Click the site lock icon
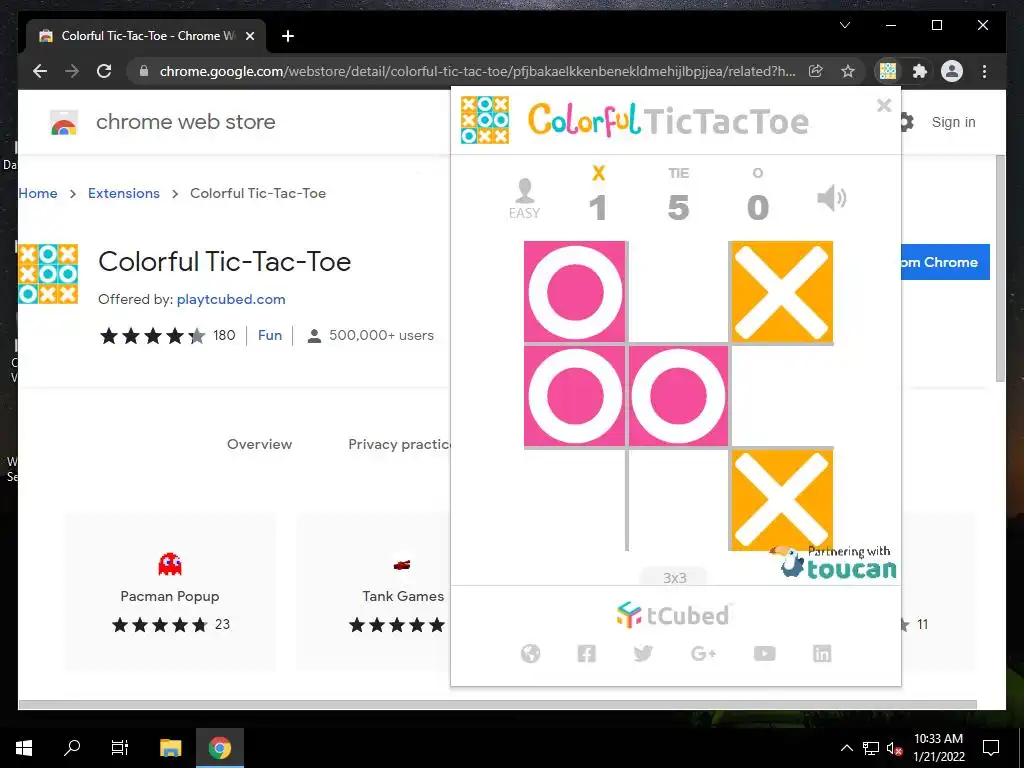The width and height of the screenshot is (1024, 768). pos(144,71)
